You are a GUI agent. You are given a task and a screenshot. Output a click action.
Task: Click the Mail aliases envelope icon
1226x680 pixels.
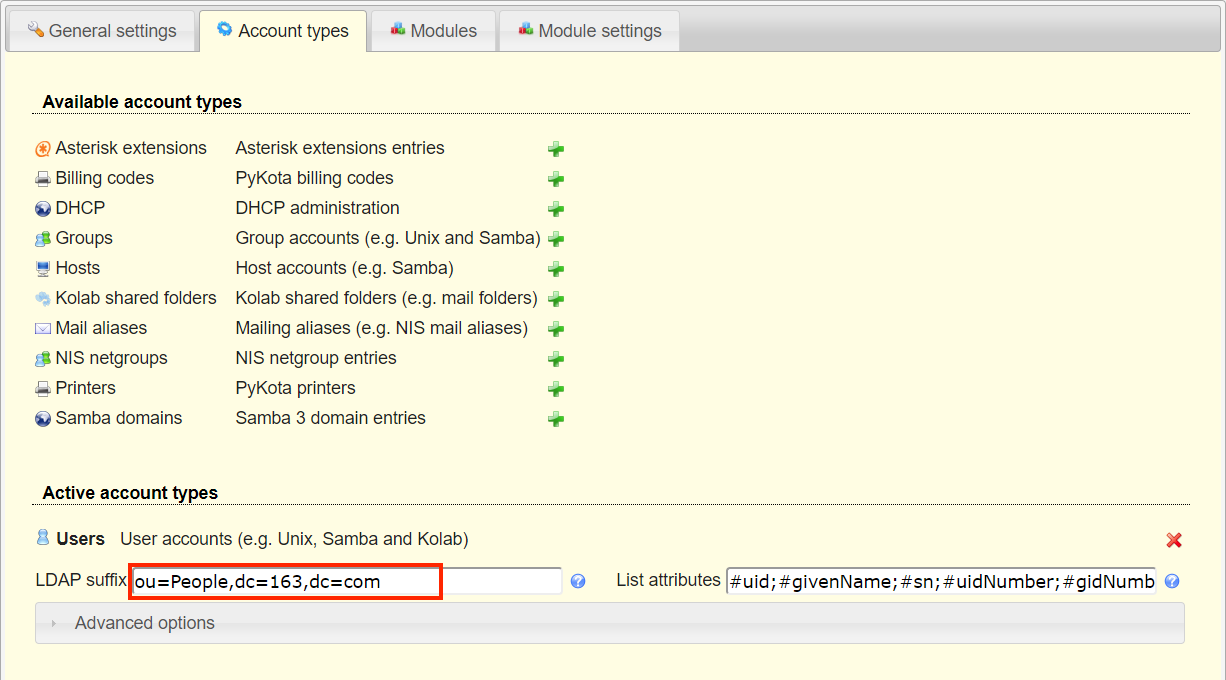pyautogui.click(x=43, y=329)
